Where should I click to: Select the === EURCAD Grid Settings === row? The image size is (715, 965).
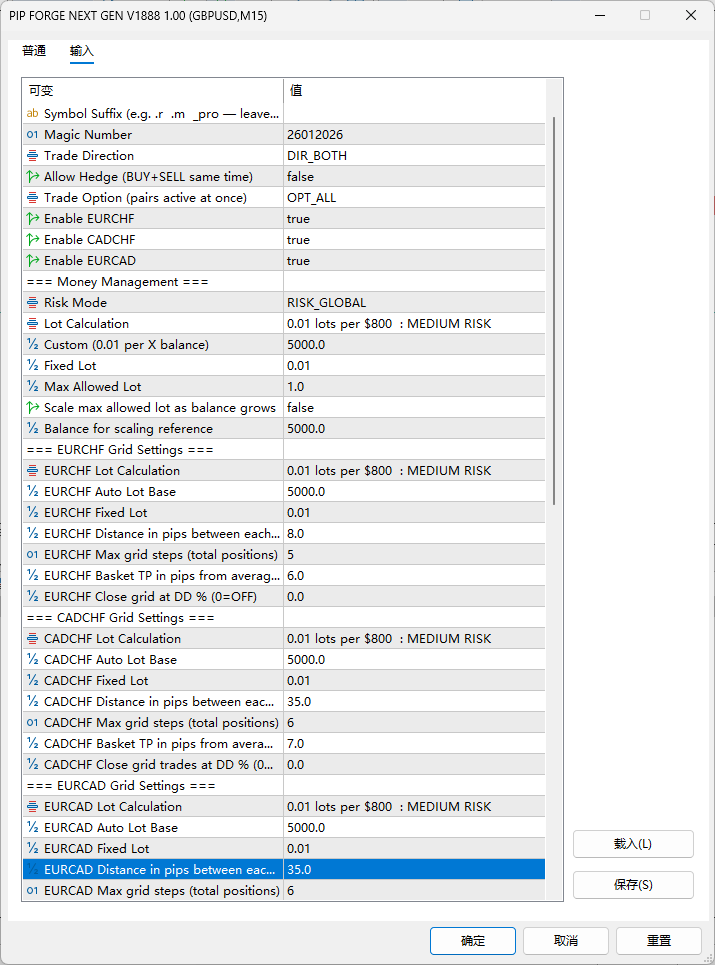(x=284, y=785)
